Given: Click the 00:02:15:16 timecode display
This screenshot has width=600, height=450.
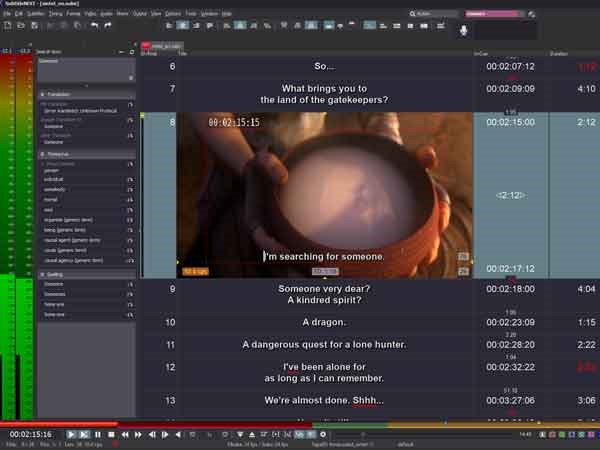Looking at the screenshot, I should point(31,435).
